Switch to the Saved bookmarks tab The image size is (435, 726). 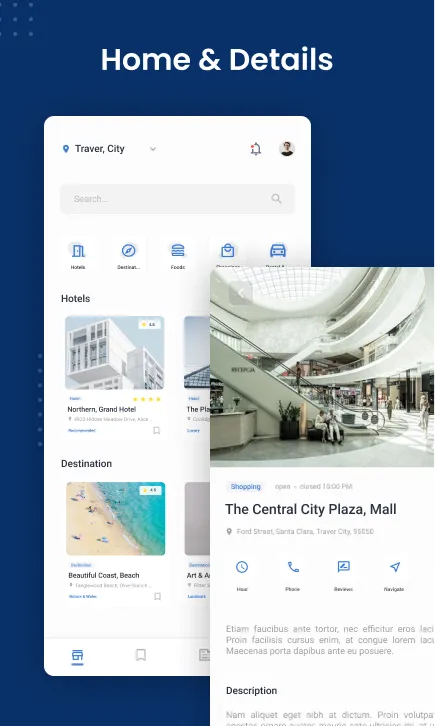click(141, 655)
